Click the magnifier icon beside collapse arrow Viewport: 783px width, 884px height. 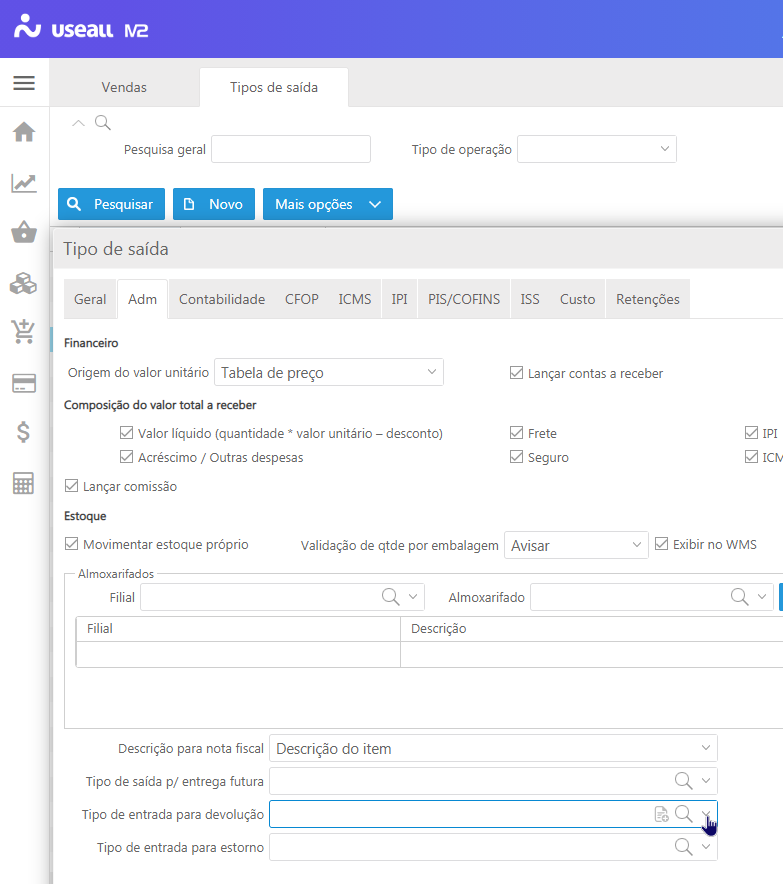click(x=103, y=122)
